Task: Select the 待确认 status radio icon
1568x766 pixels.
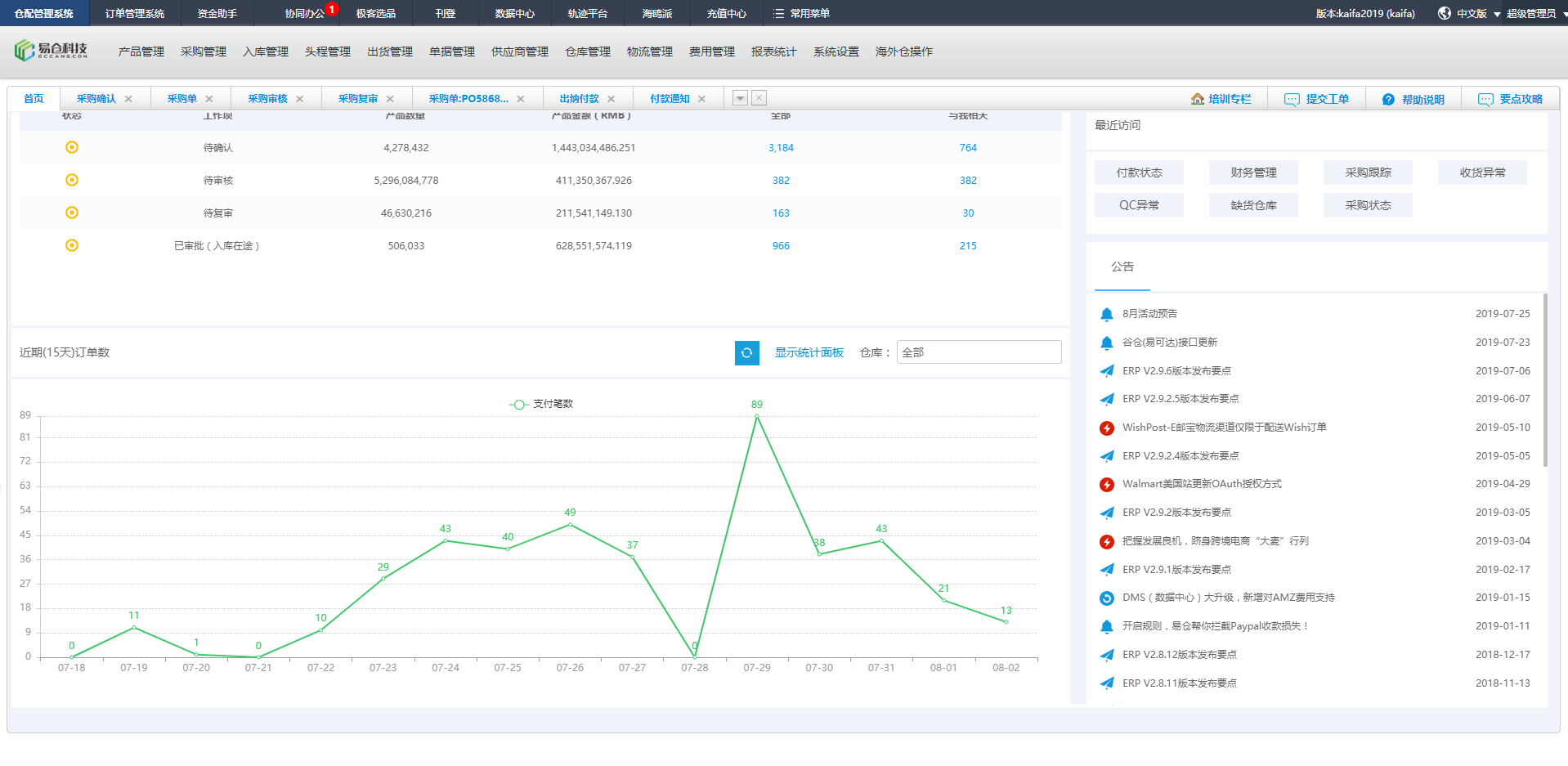Action: [72, 148]
